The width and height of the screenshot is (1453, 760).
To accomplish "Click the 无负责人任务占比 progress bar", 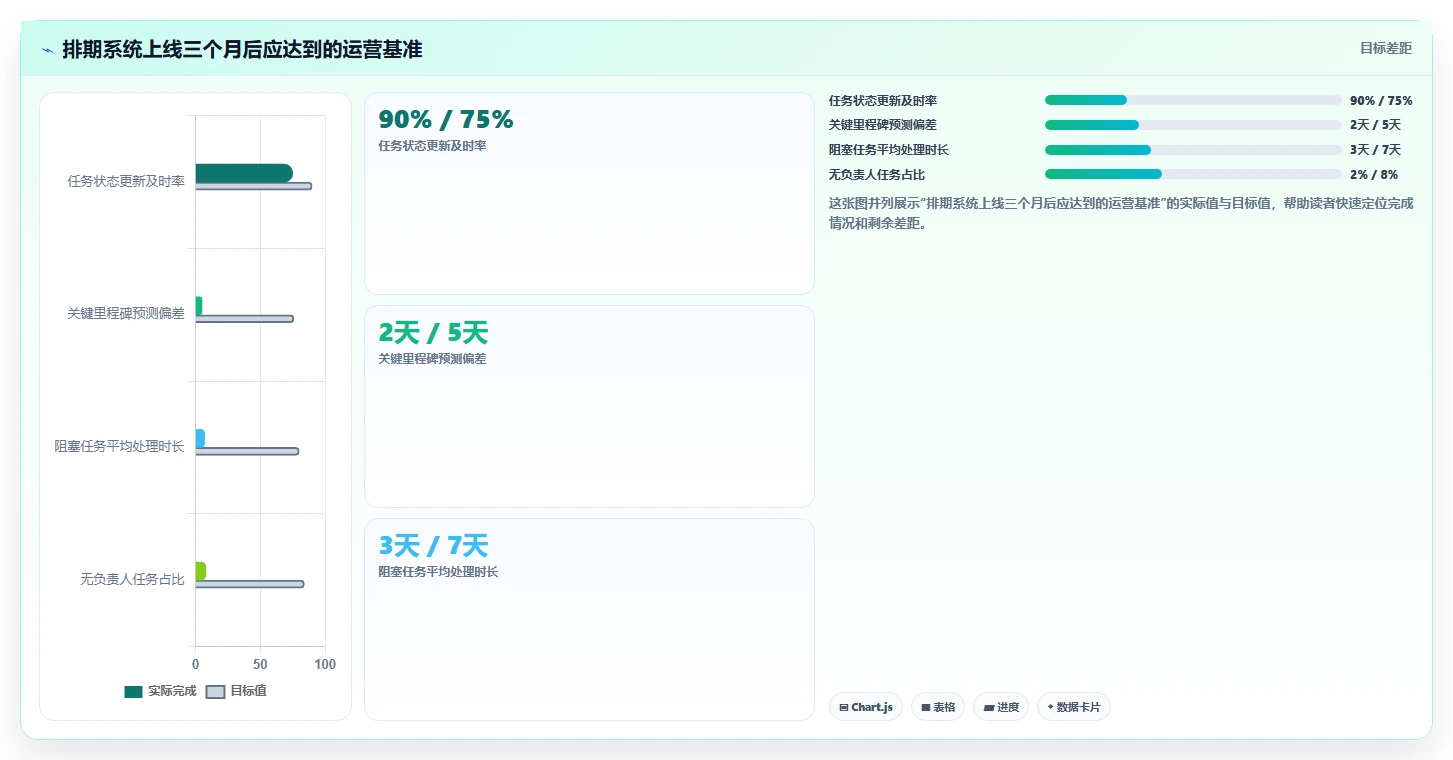I will [1193, 174].
